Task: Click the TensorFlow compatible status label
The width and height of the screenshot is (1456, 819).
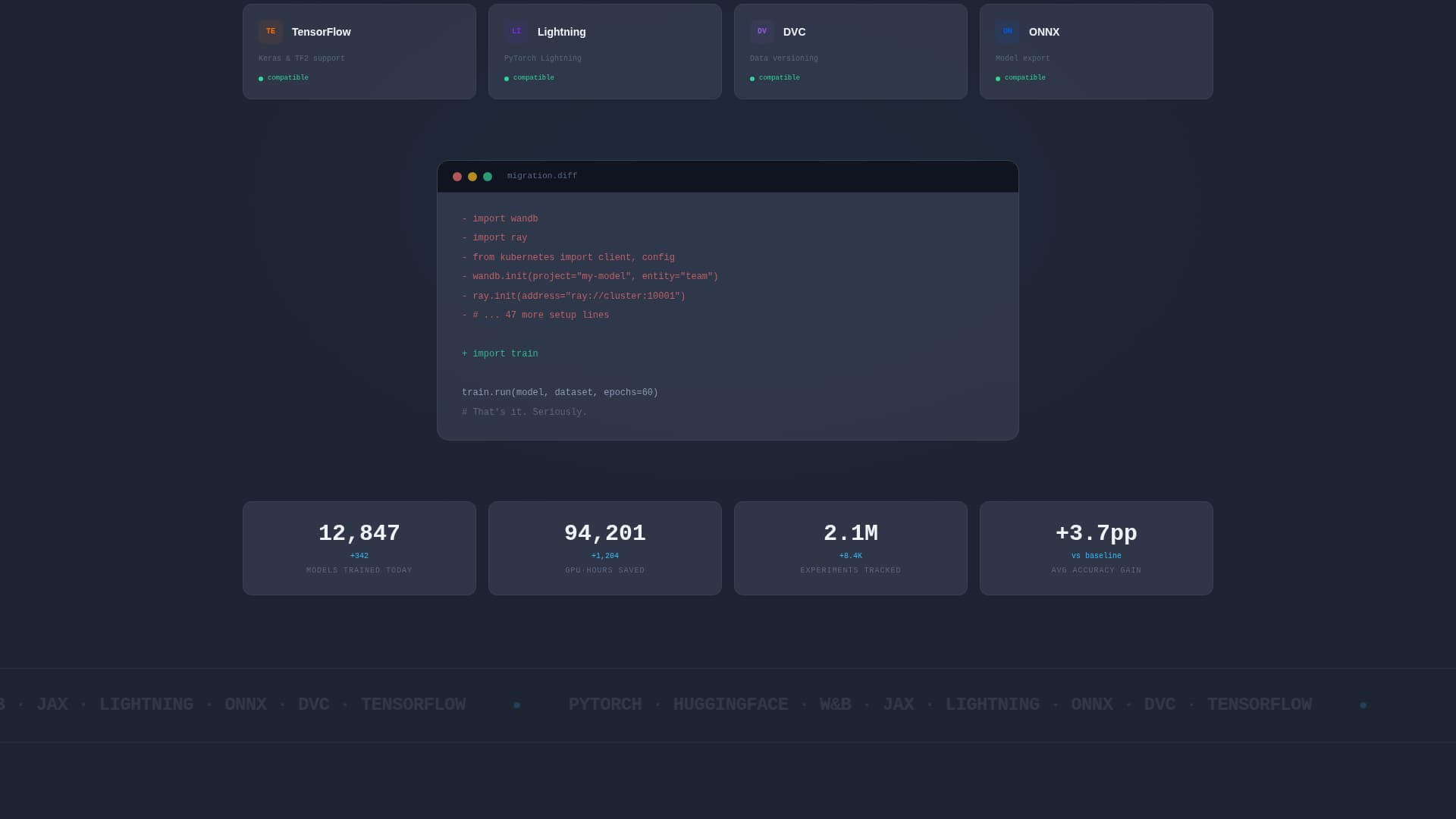Action: tap(288, 78)
